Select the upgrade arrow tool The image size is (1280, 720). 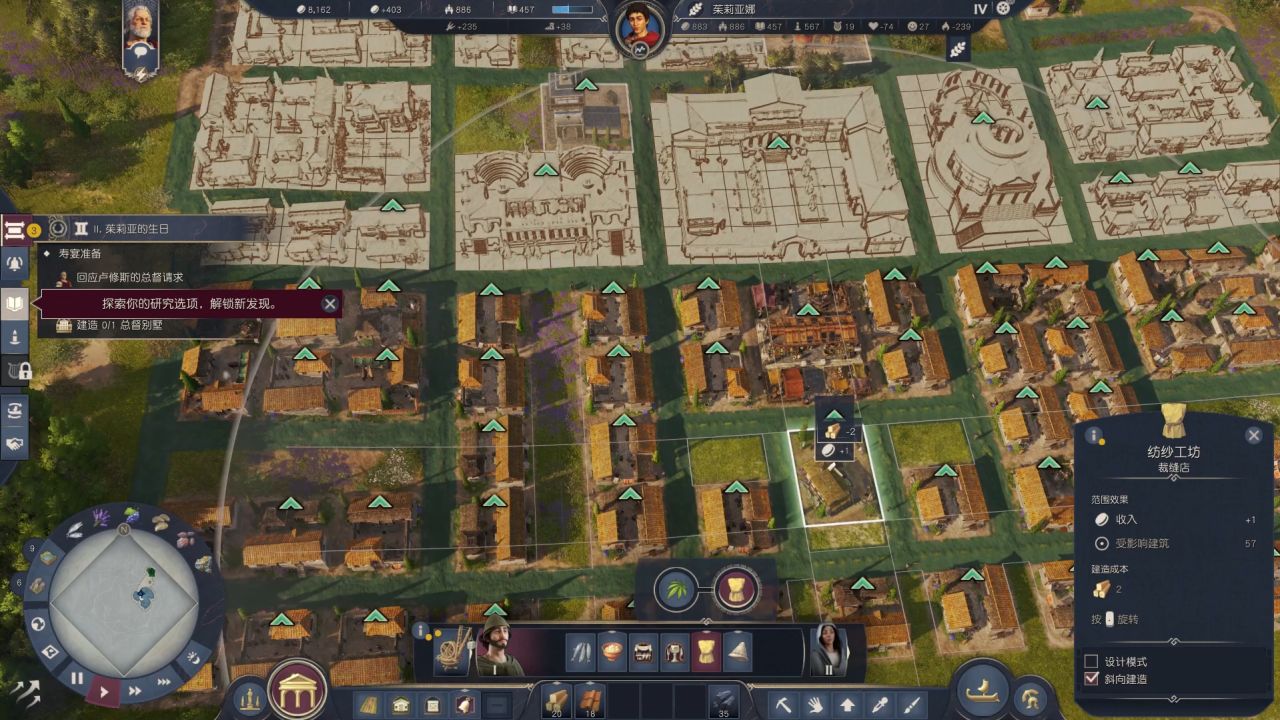848,704
